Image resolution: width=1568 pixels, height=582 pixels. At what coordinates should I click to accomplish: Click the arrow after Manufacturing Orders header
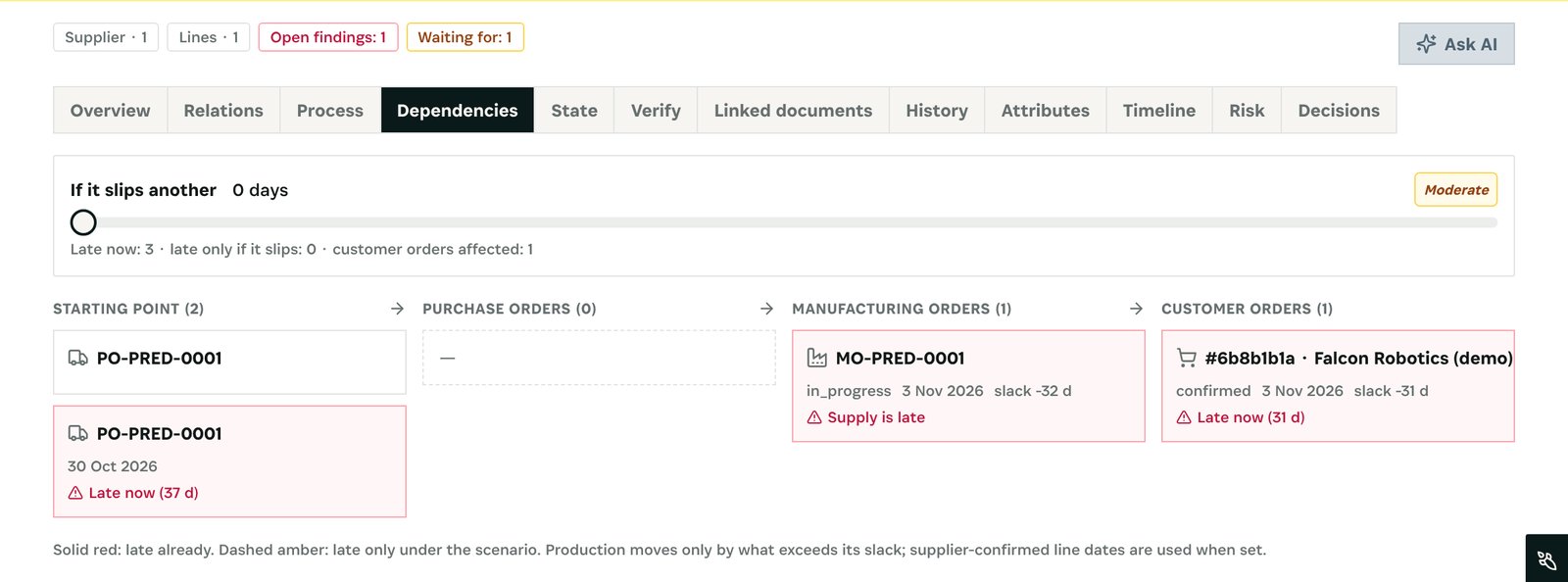click(x=1136, y=309)
